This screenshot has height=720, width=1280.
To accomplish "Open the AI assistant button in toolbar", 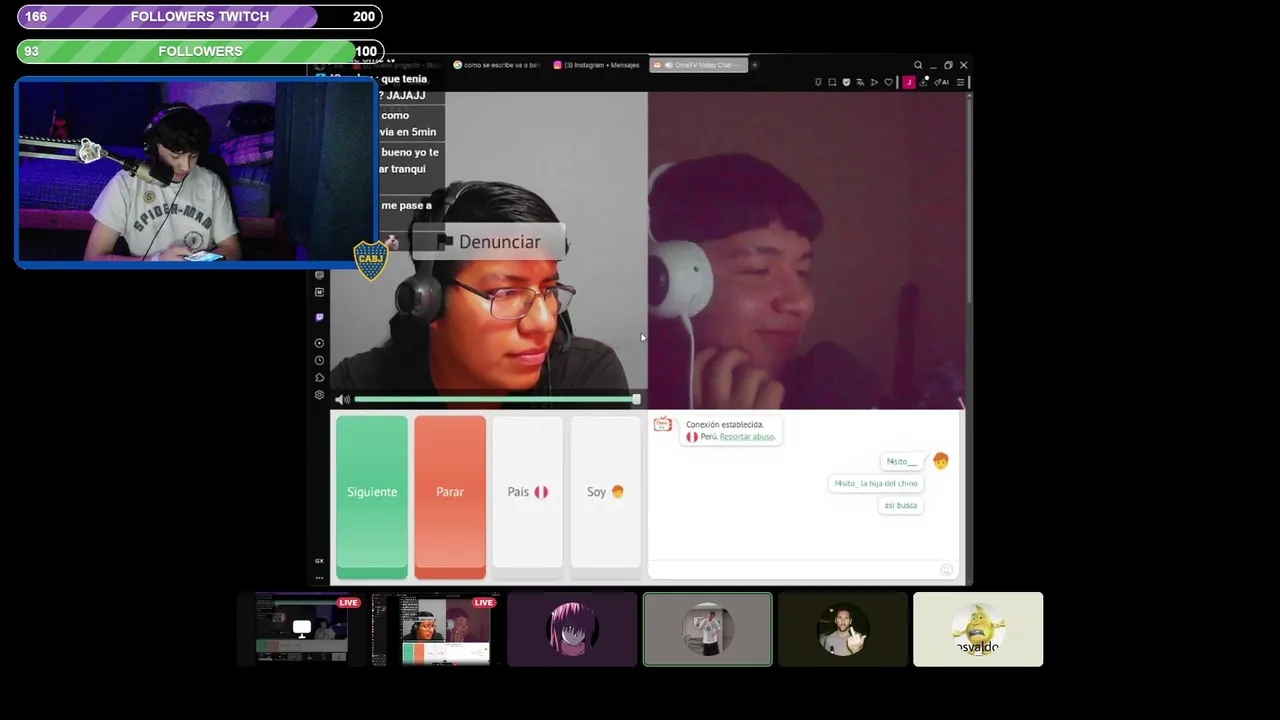I will click(942, 82).
